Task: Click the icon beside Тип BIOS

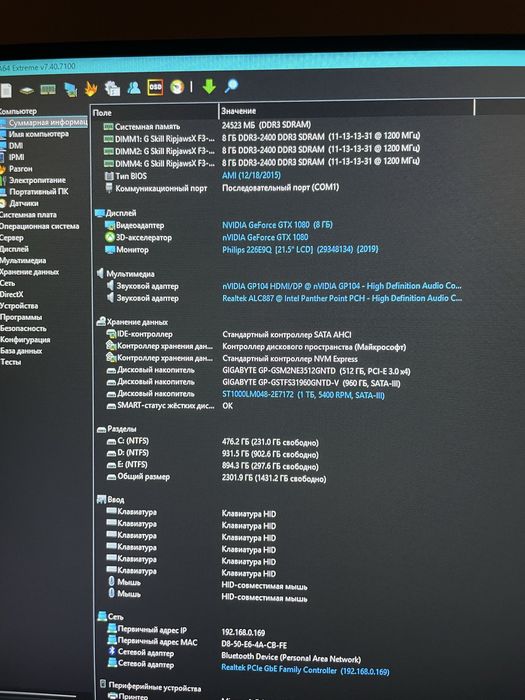Action: (x=109, y=176)
